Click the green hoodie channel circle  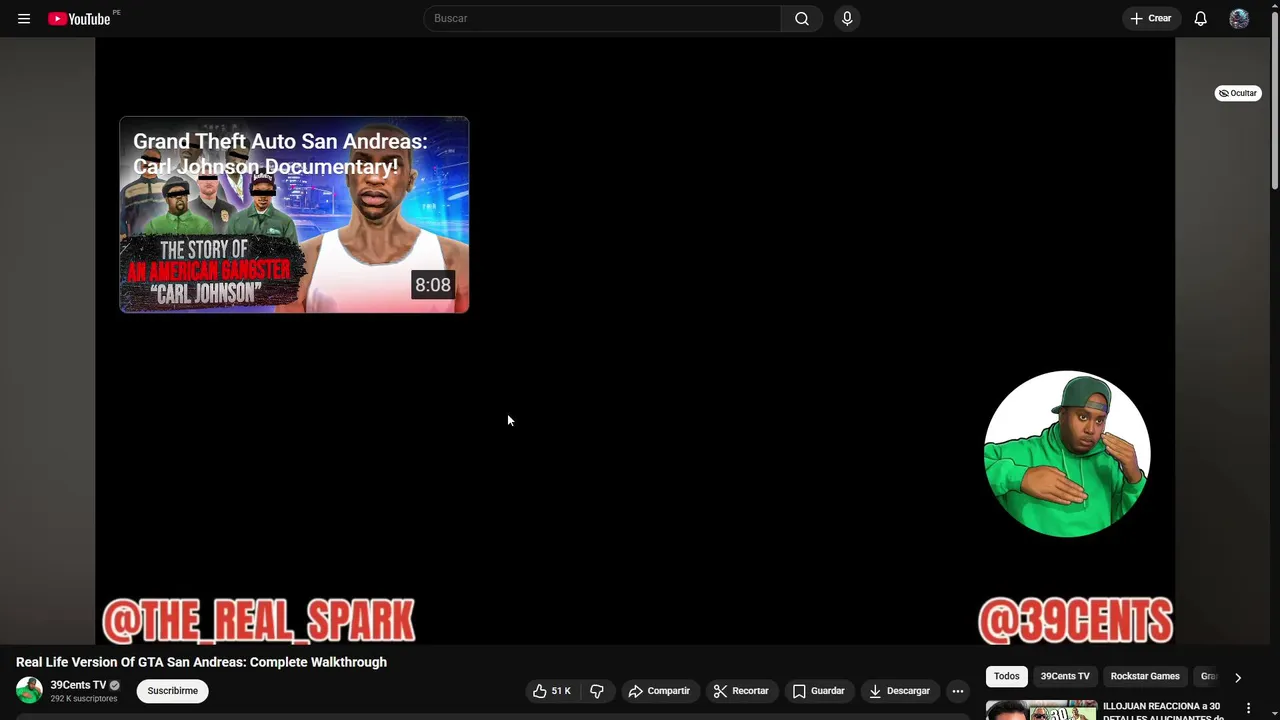point(1067,454)
